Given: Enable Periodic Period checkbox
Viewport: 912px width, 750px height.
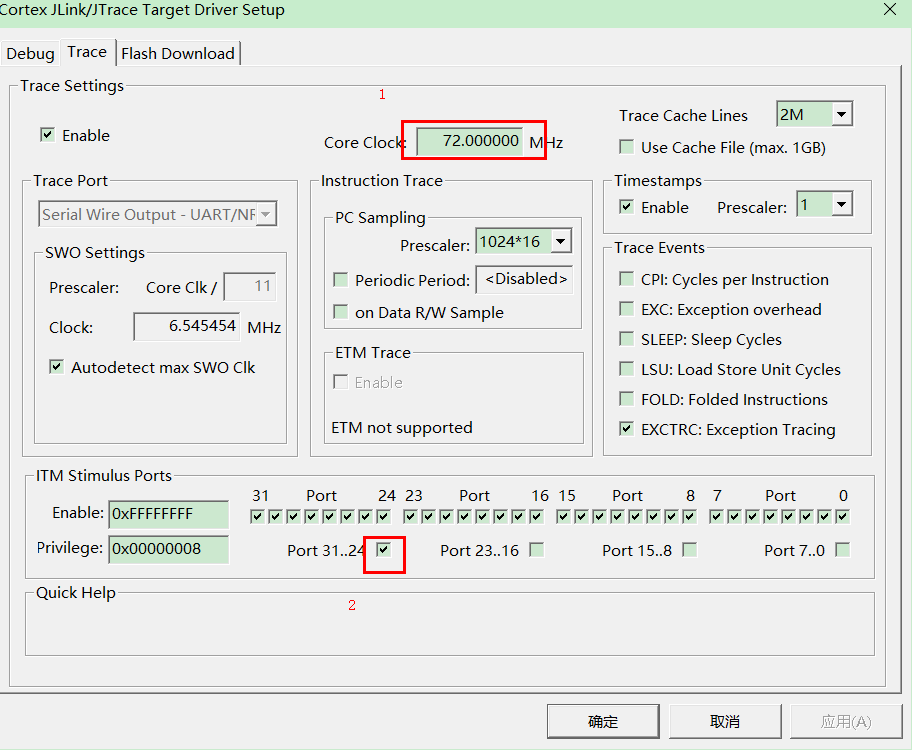Looking at the screenshot, I should (x=340, y=279).
